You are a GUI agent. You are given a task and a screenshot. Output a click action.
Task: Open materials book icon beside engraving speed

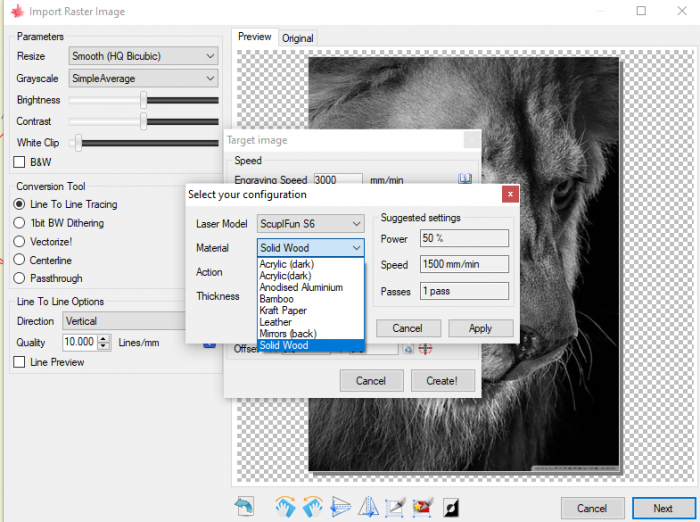coord(465,179)
